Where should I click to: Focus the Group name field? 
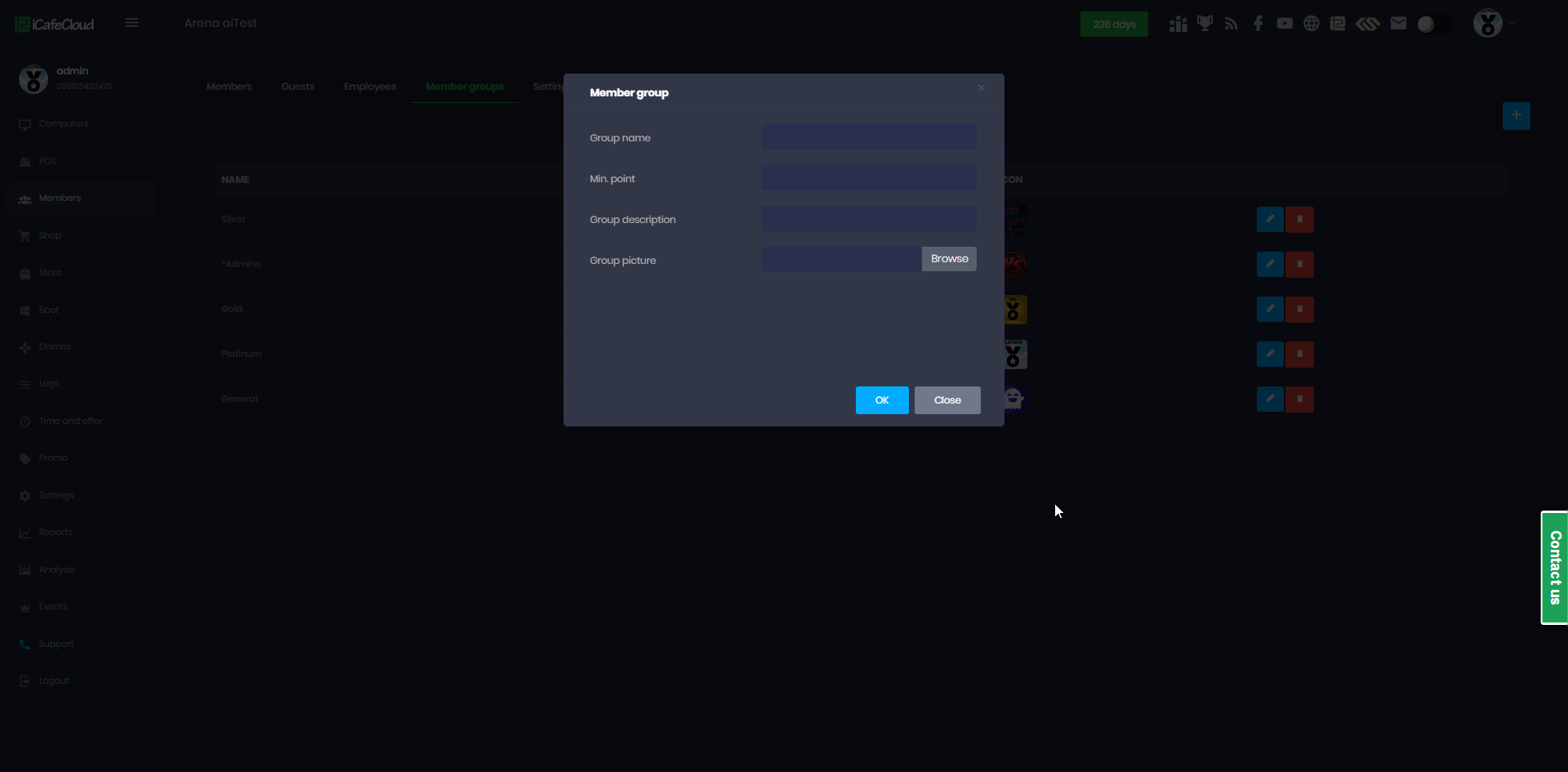tap(869, 136)
